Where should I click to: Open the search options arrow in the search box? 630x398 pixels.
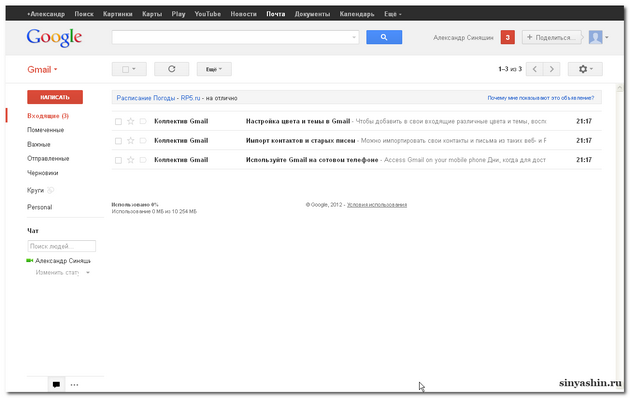[354, 37]
